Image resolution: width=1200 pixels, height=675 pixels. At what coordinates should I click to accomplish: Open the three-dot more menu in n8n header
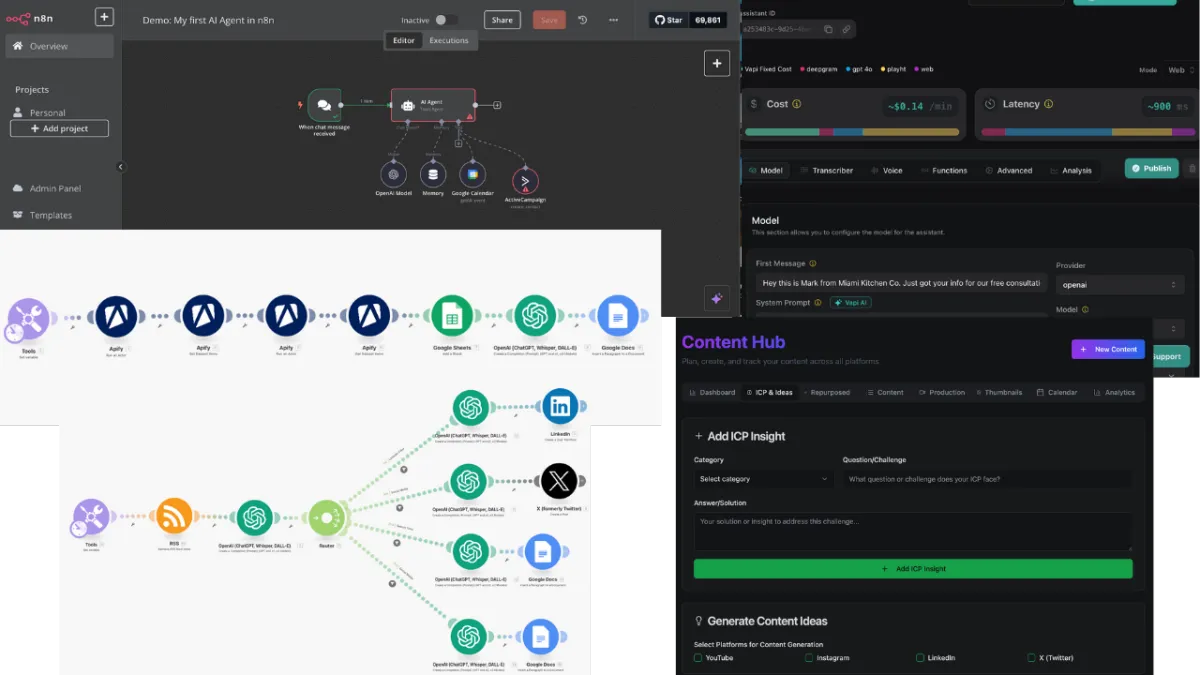(x=613, y=20)
